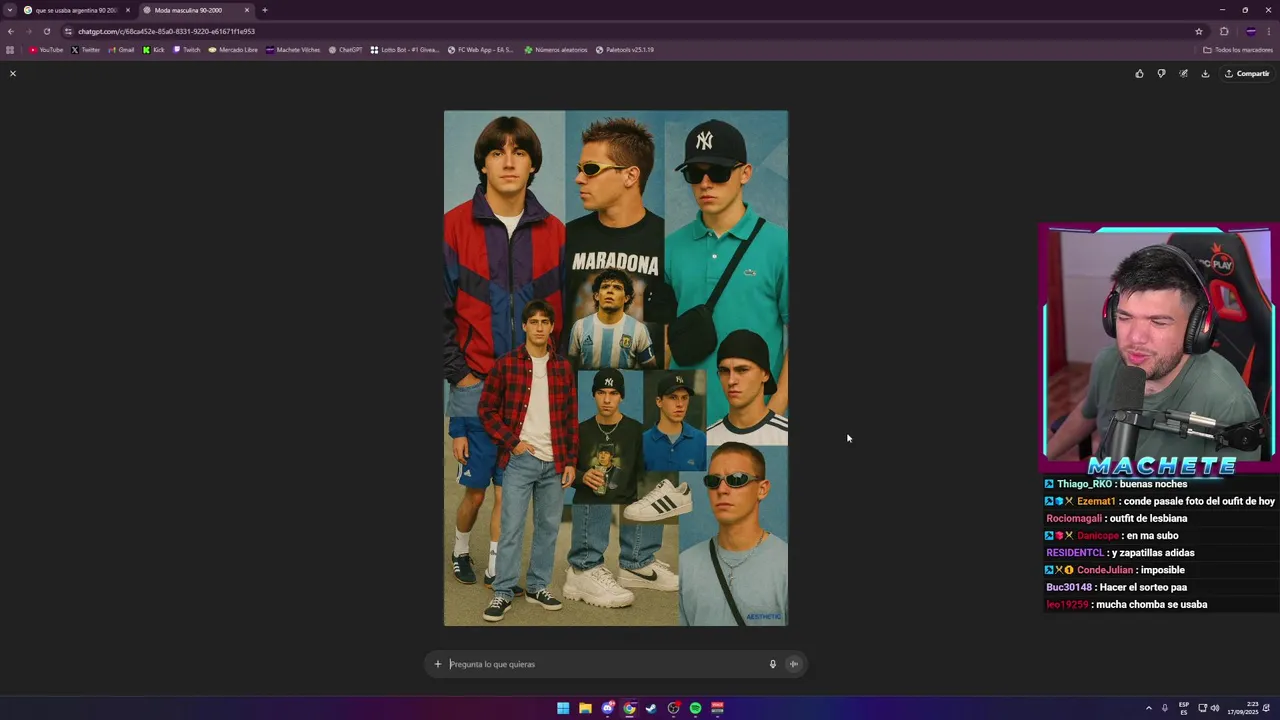Open a new browser tab
This screenshot has height=720, width=1280.
[265, 10]
